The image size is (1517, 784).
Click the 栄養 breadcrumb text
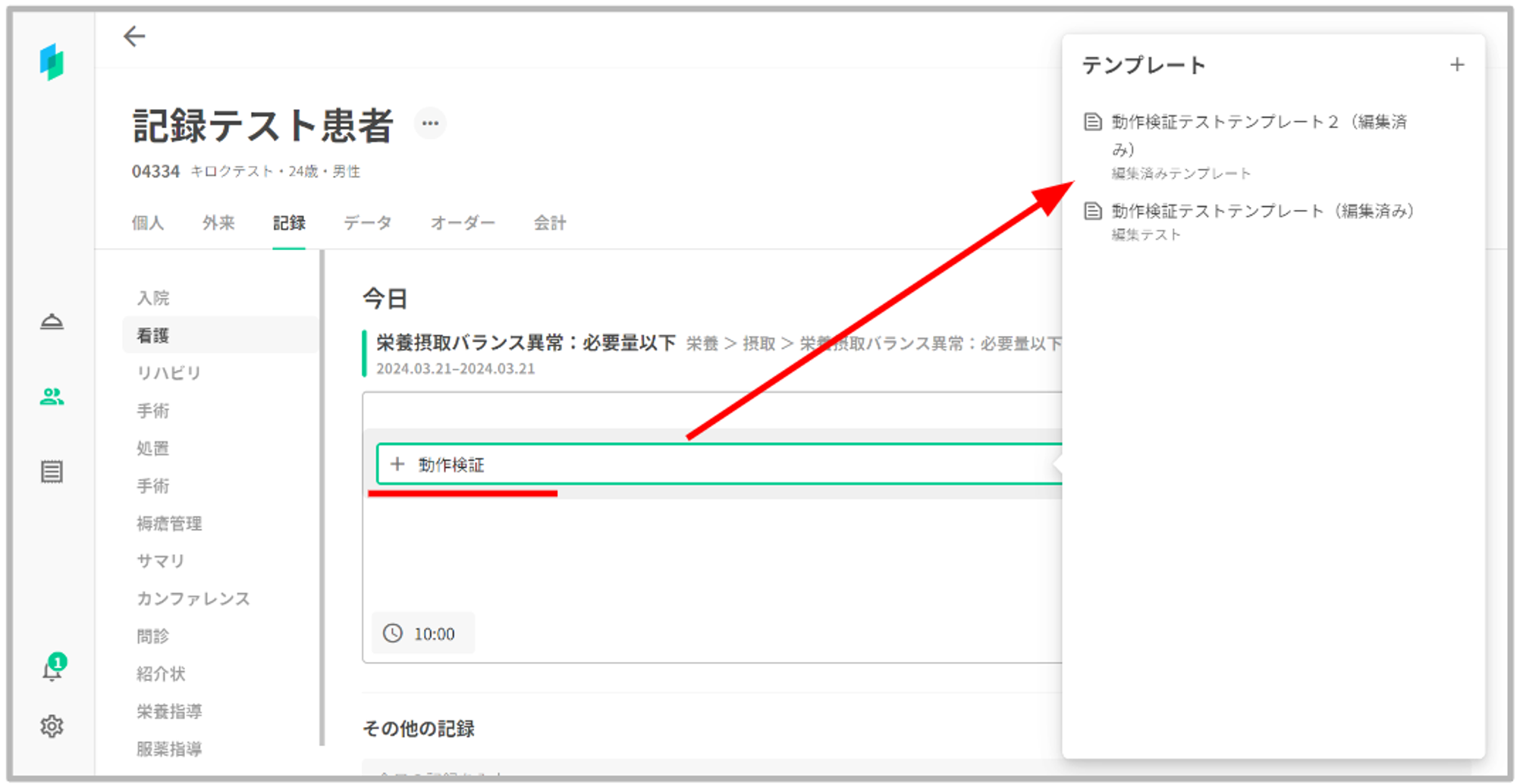pyautogui.click(x=702, y=343)
